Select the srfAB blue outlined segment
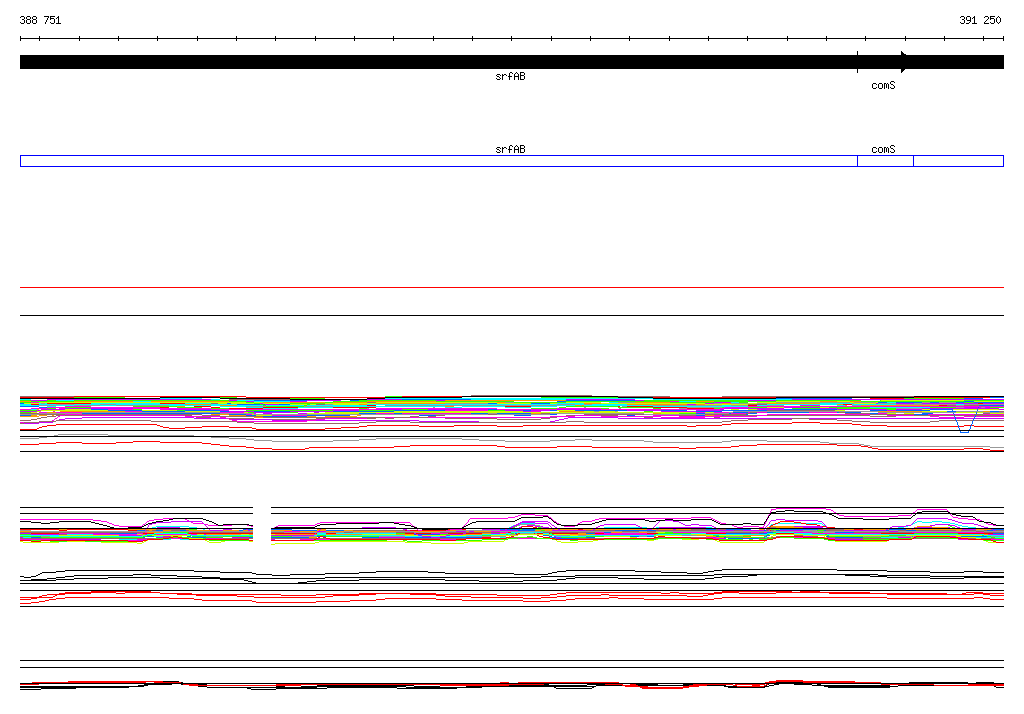The height and width of the screenshot is (714, 1024). click(x=438, y=161)
